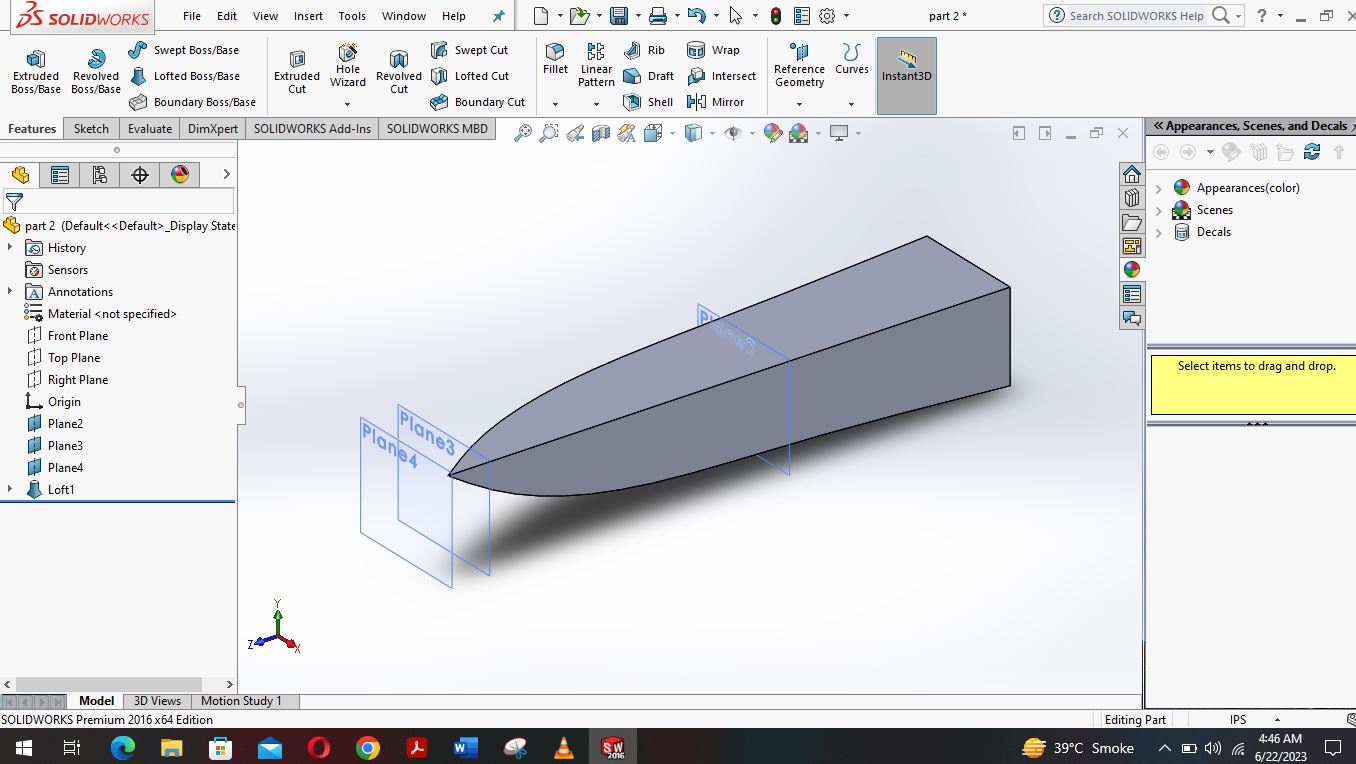The image size is (1356, 764).
Task: Open Chrome from the taskbar
Action: pos(368,747)
